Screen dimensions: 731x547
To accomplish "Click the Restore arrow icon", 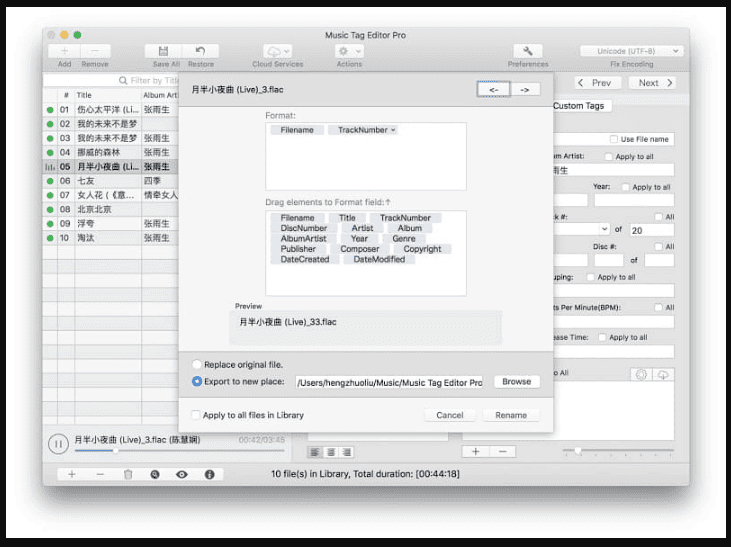I will pyautogui.click(x=200, y=51).
